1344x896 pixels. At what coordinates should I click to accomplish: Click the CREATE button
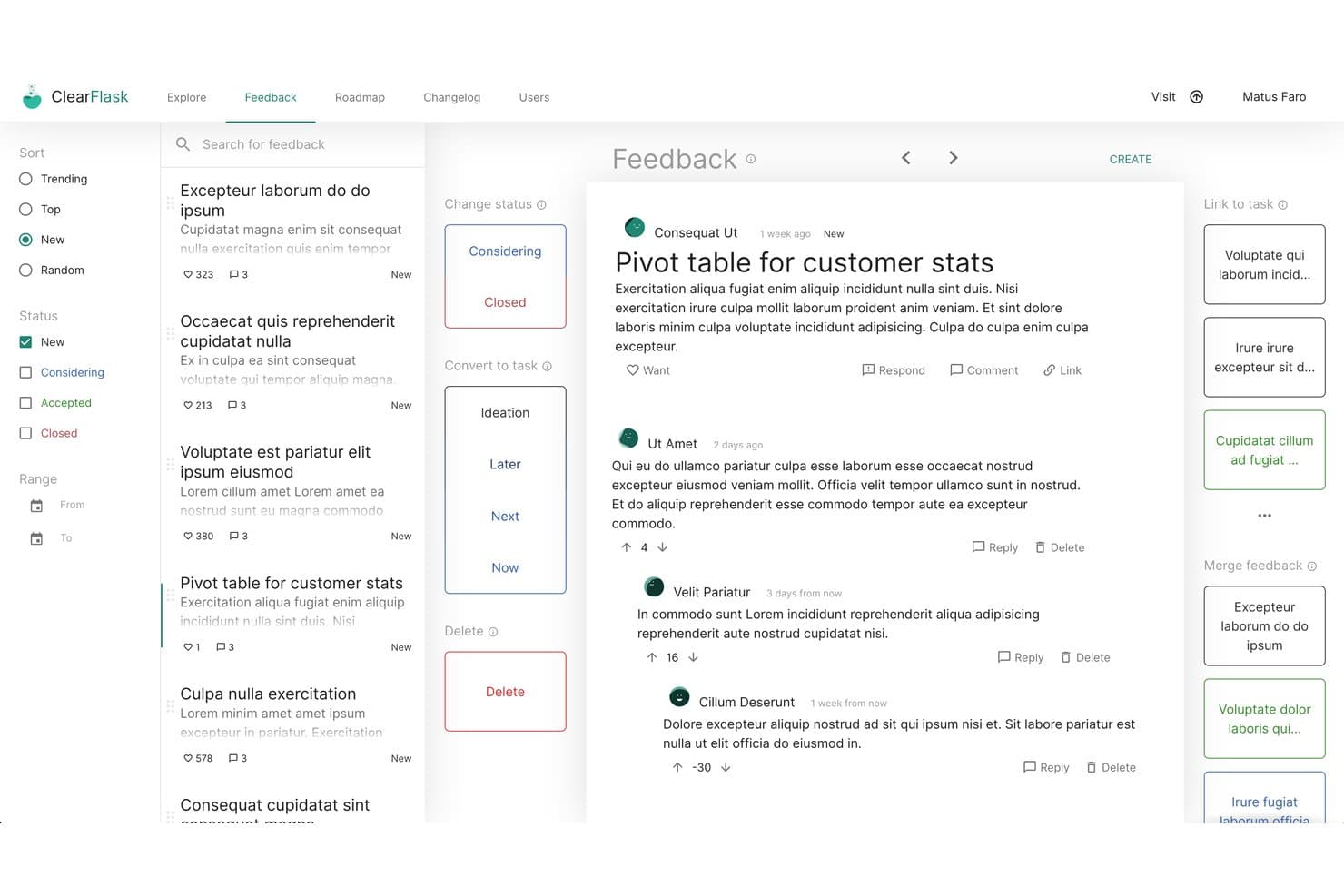coord(1130,159)
